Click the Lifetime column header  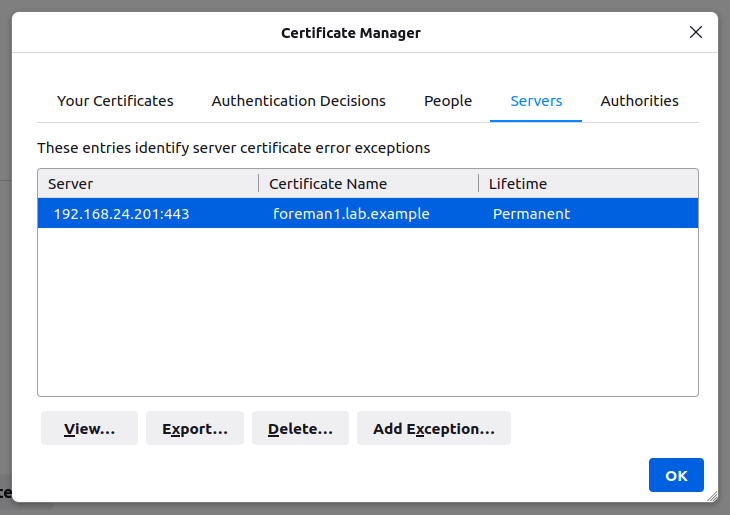point(587,184)
